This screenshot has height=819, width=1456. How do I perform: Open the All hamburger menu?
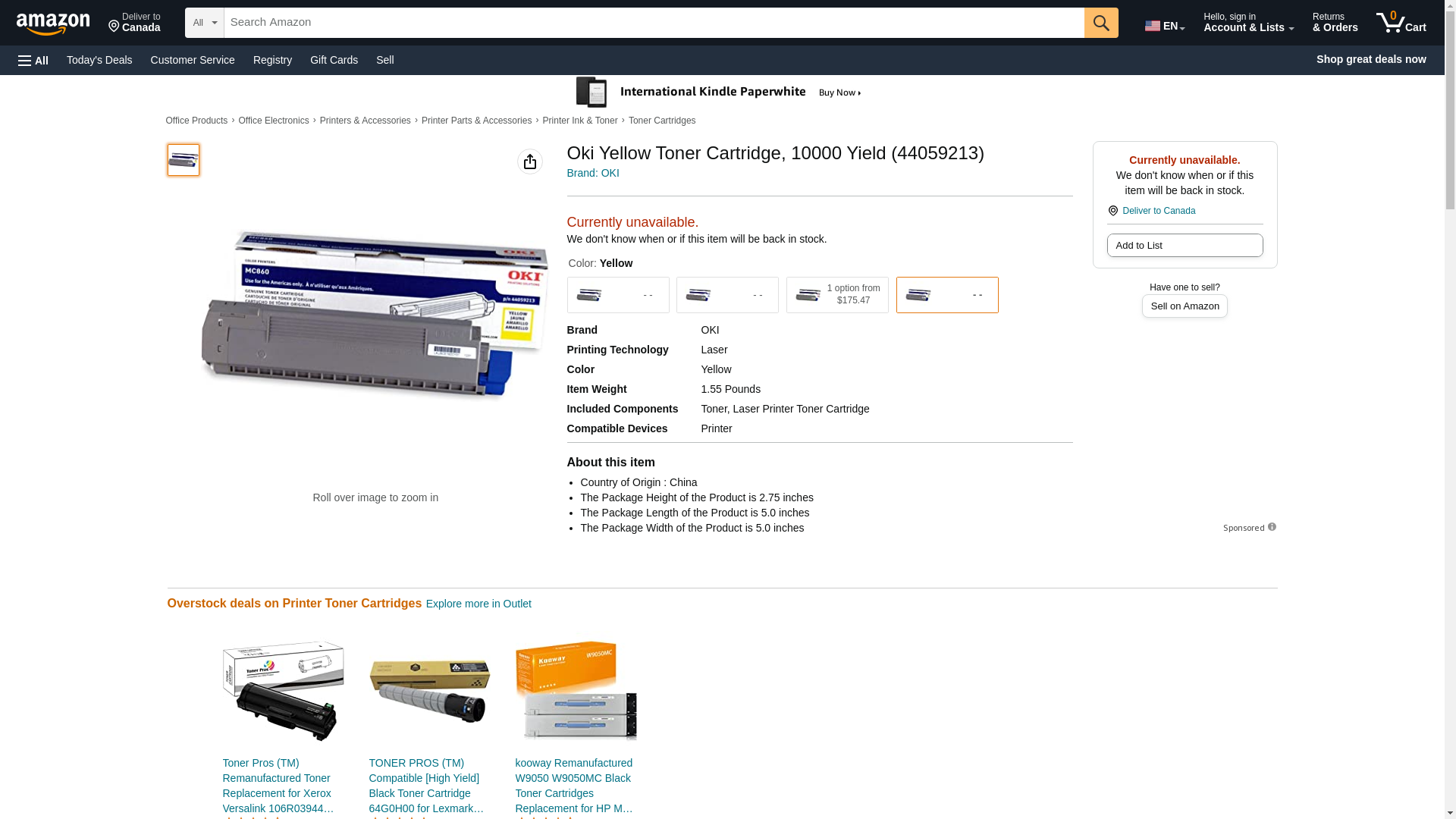[x=33, y=60]
